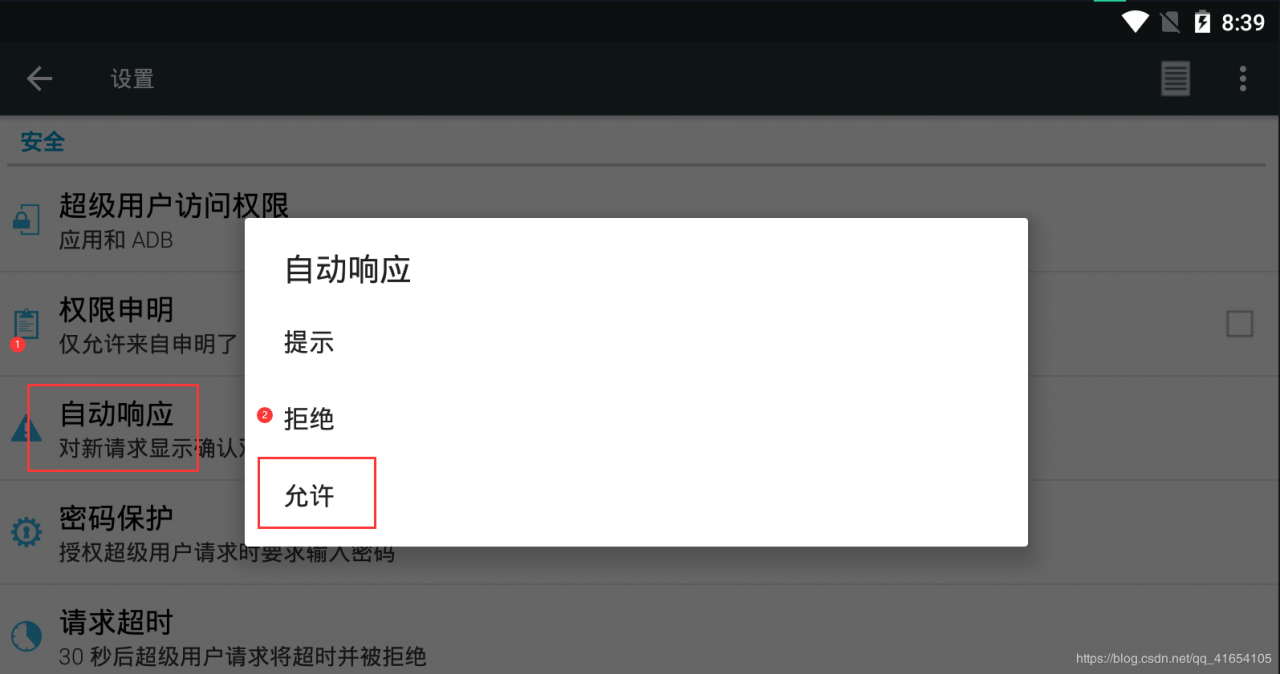1280x674 pixels.
Task: Click the gear icon beside 密码保护
Action: [26, 532]
